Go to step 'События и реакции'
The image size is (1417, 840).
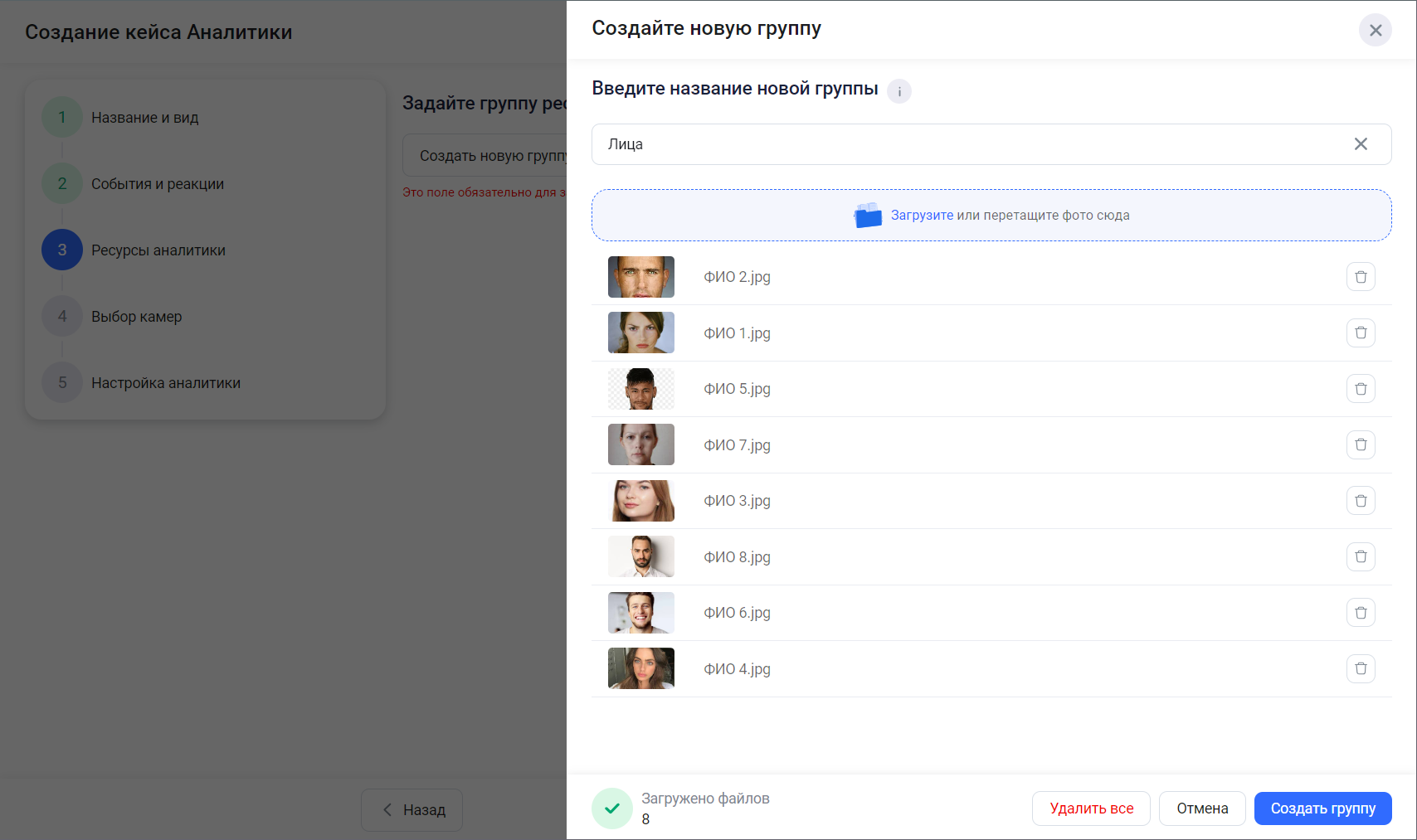158,184
